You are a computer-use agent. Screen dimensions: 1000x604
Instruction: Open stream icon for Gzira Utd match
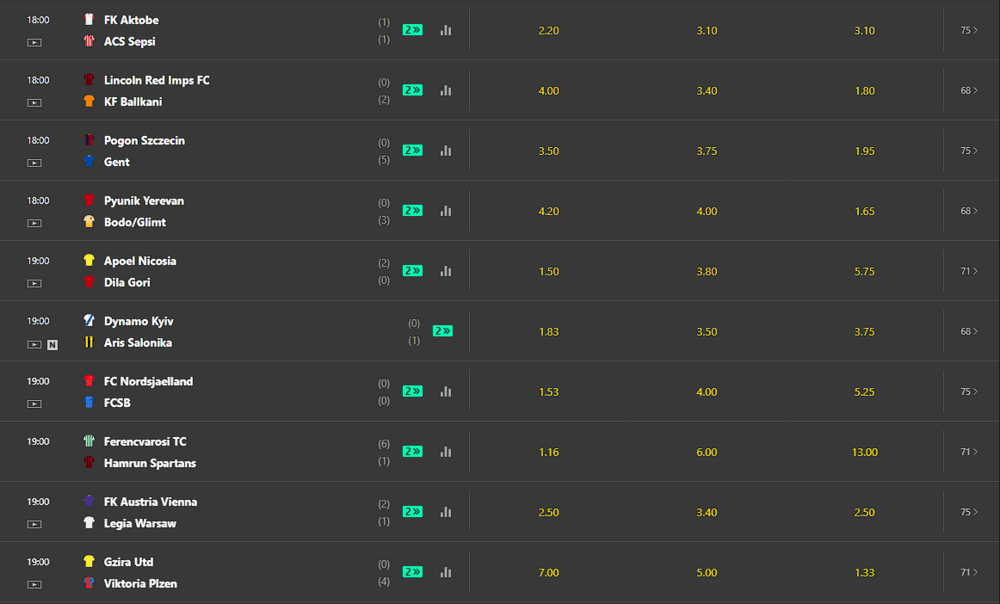[34, 584]
